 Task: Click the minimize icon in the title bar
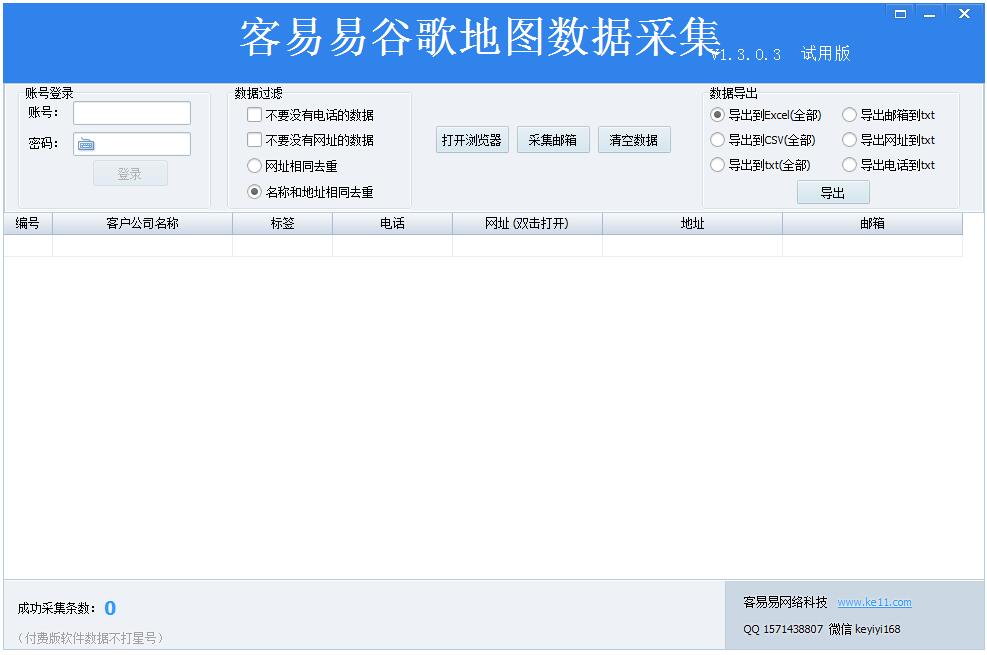pos(928,14)
